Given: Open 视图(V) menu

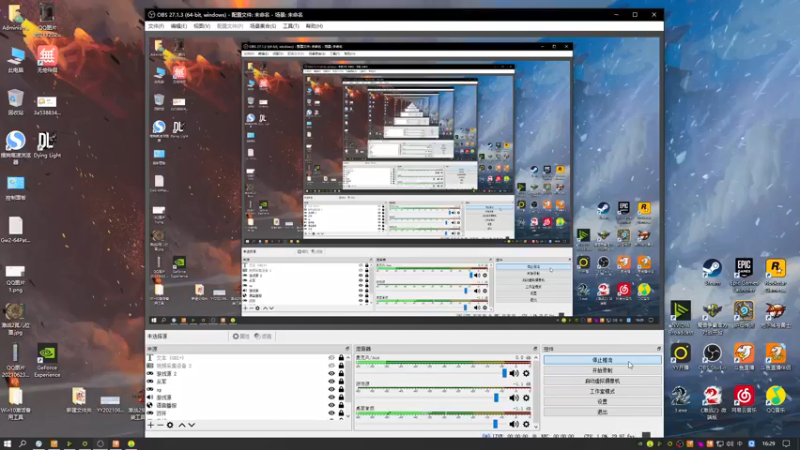Looking at the screenshot, I should click(202, 26).
